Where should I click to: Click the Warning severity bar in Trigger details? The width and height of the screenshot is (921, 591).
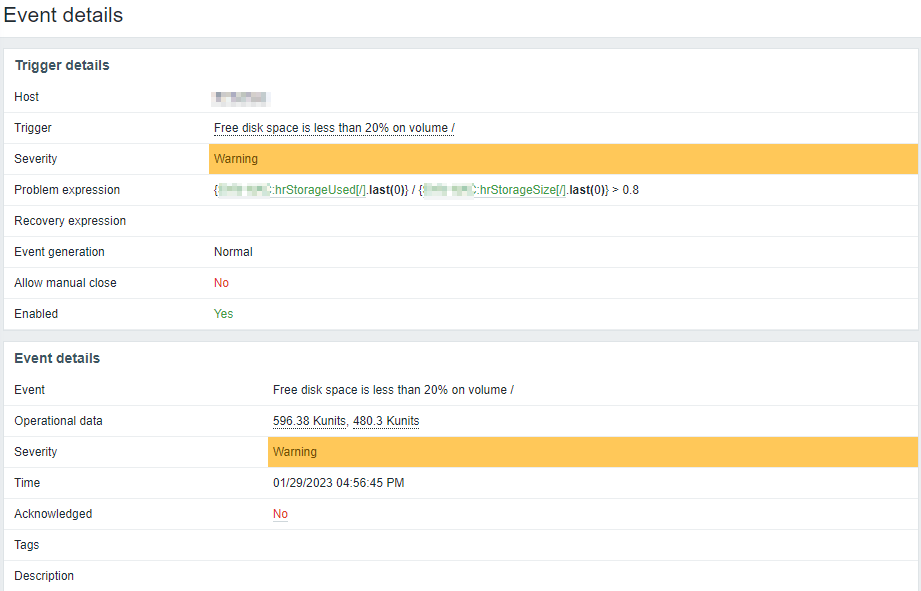pyautogui.click(x=562, y=159)
